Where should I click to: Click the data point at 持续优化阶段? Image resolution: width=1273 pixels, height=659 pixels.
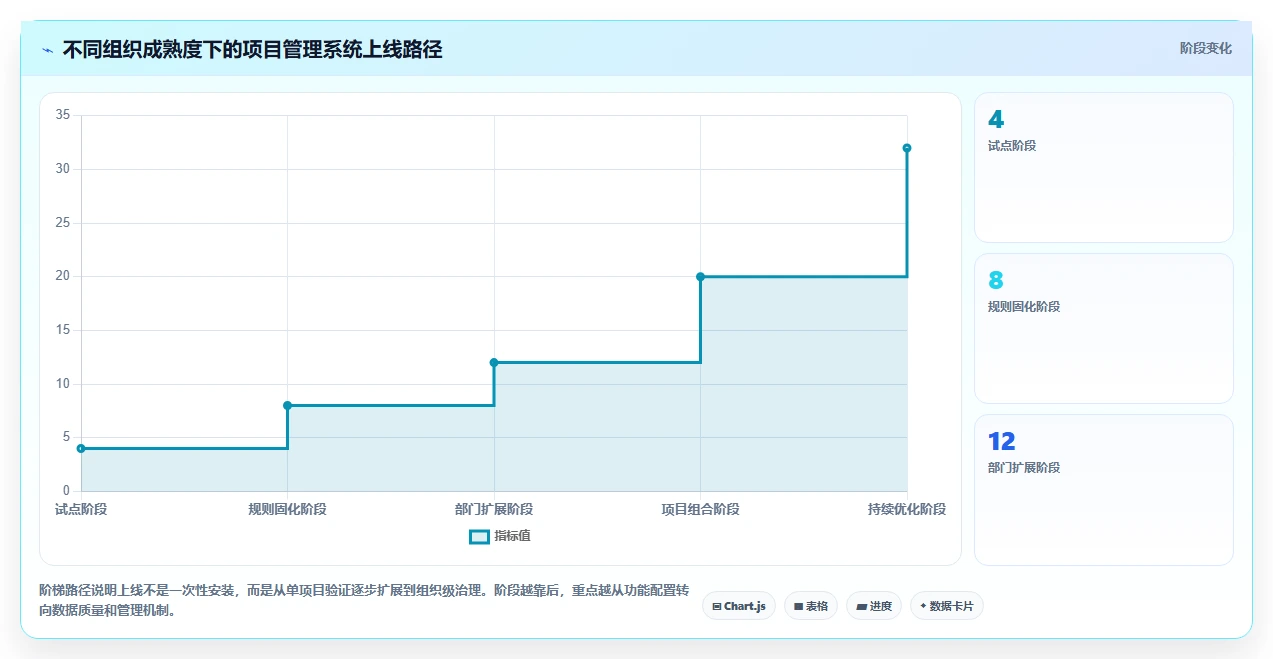click(907, 148)
